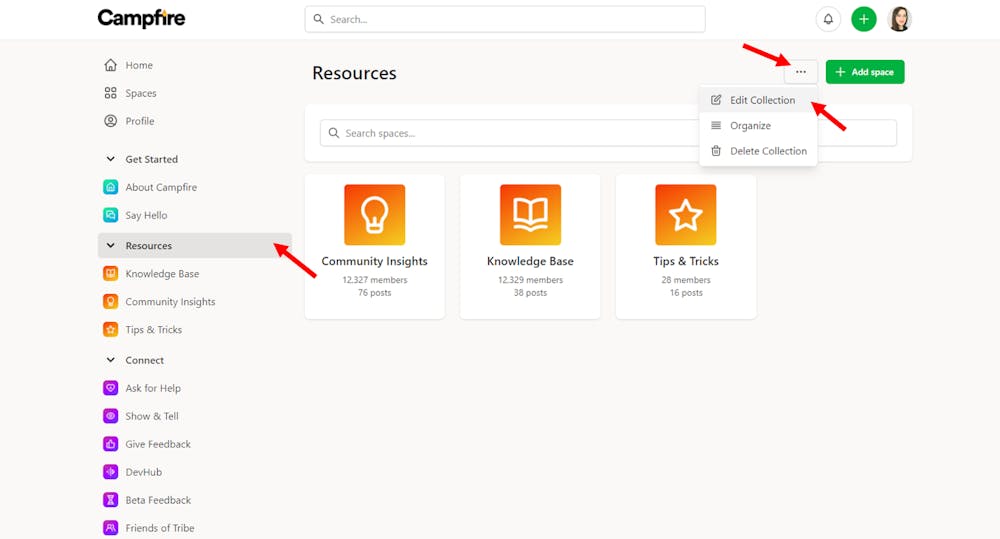Click the magnifier in Search spaces field
Screen dimensions: 1000x539
click(x=334, y=133)
